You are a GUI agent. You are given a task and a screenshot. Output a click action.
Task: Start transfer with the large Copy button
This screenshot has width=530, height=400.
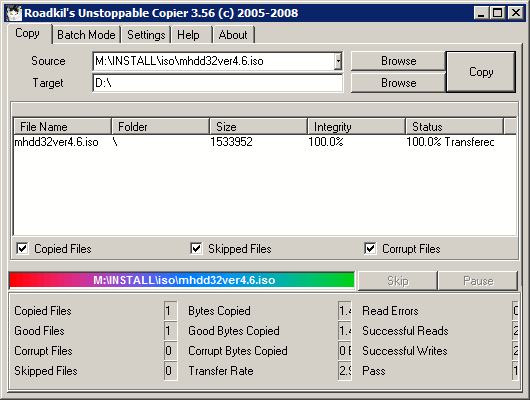(481, 72)
